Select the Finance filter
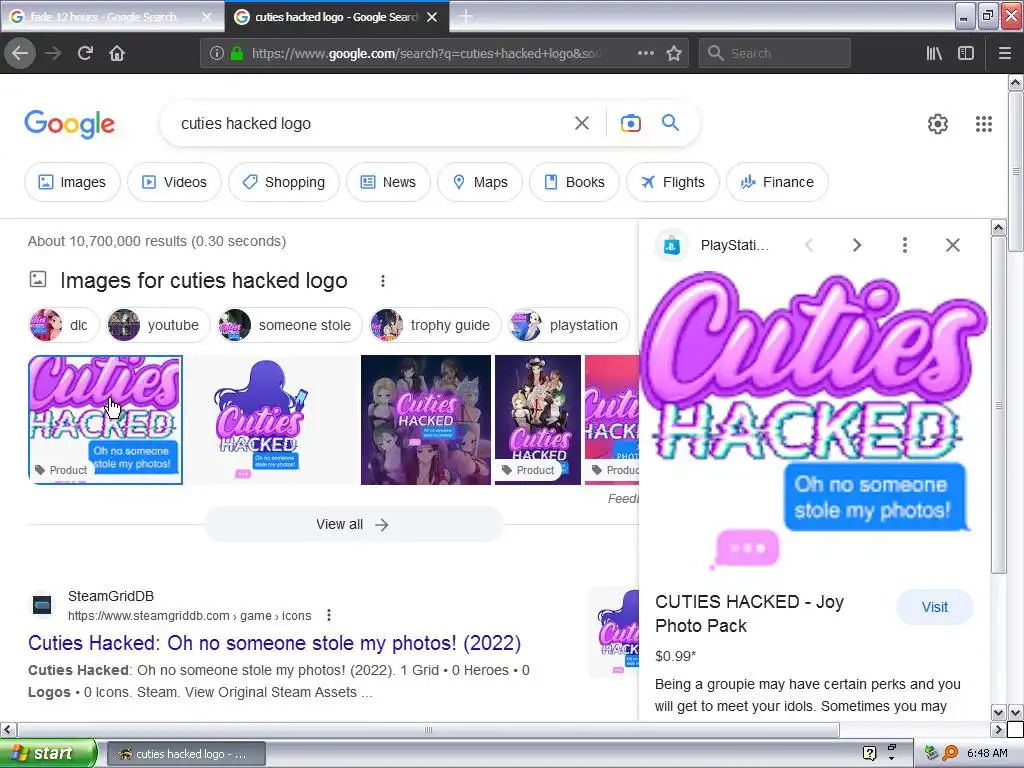 pyautogui.click(x=777, y=182)
